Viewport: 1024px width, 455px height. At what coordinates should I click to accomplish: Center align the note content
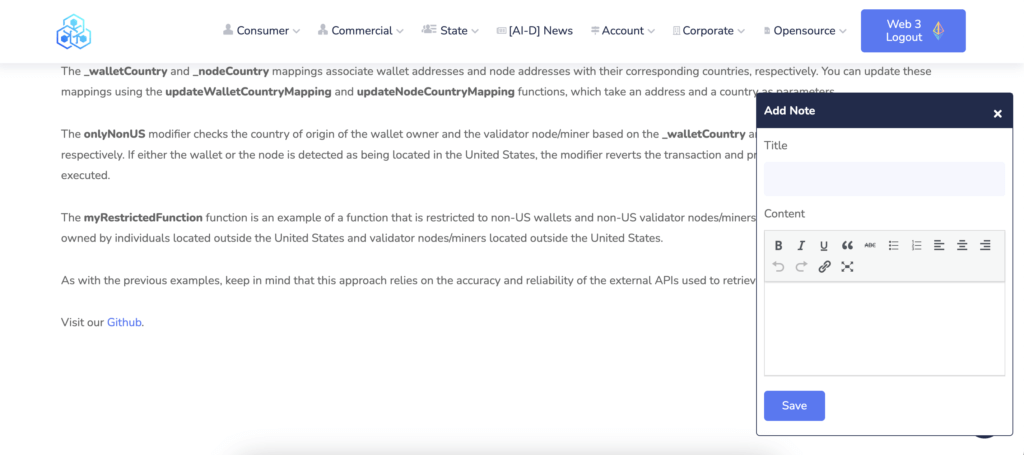coord(962,245)
